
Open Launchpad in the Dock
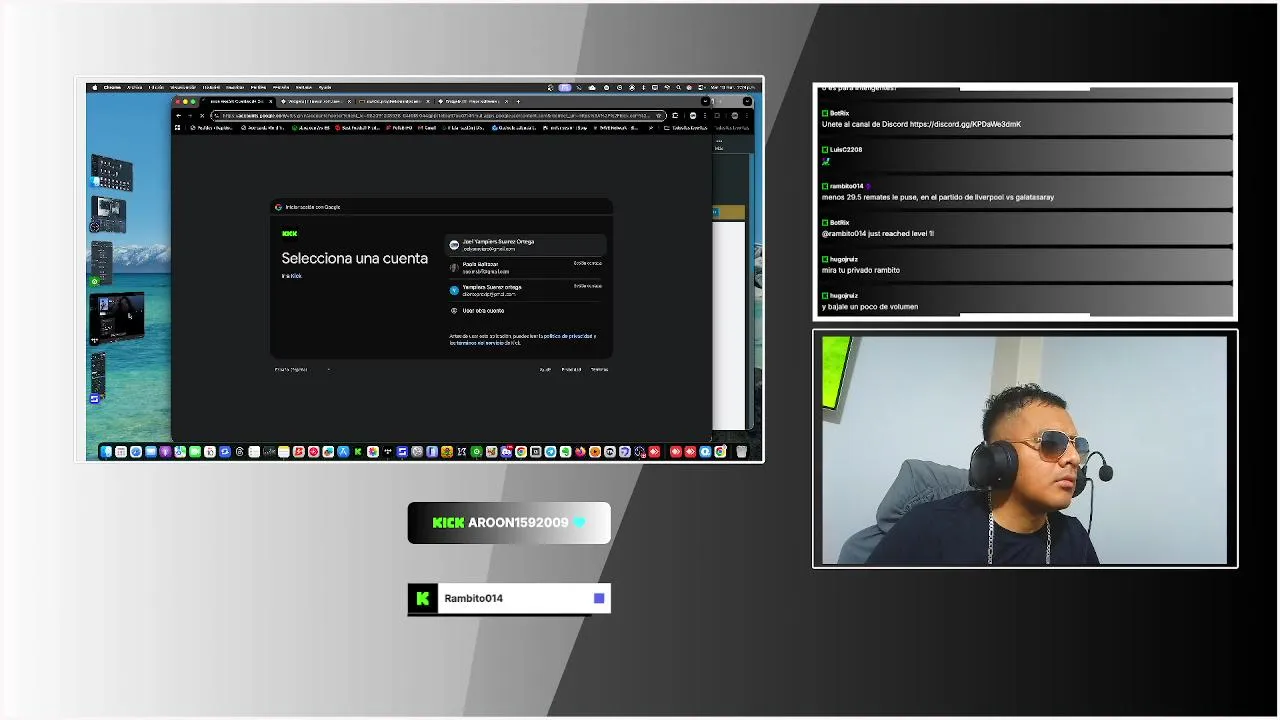click(121, 452)
